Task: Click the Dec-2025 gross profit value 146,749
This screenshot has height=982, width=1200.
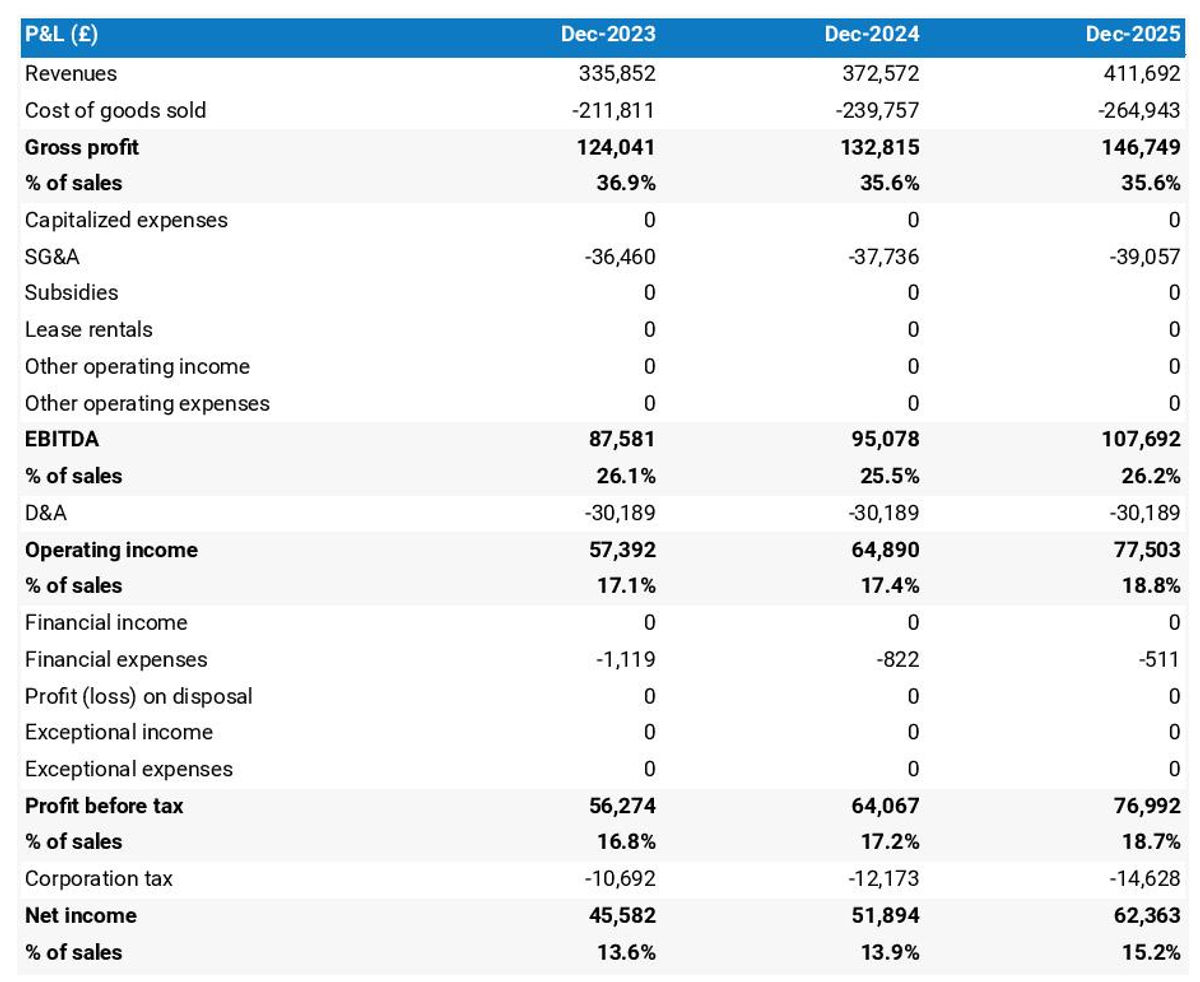Action: 1139,147
